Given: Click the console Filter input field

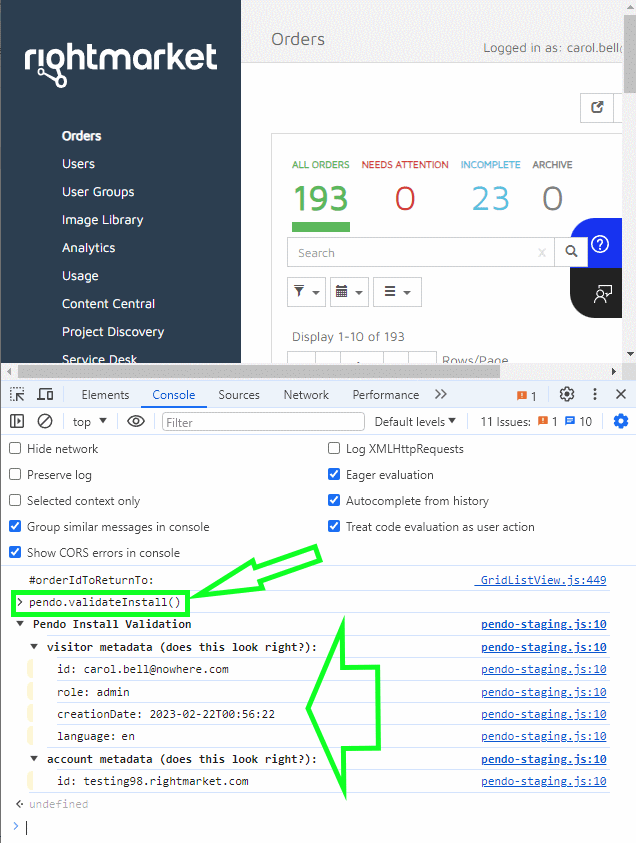Looking at the screenshot, I should coord(263,422).
